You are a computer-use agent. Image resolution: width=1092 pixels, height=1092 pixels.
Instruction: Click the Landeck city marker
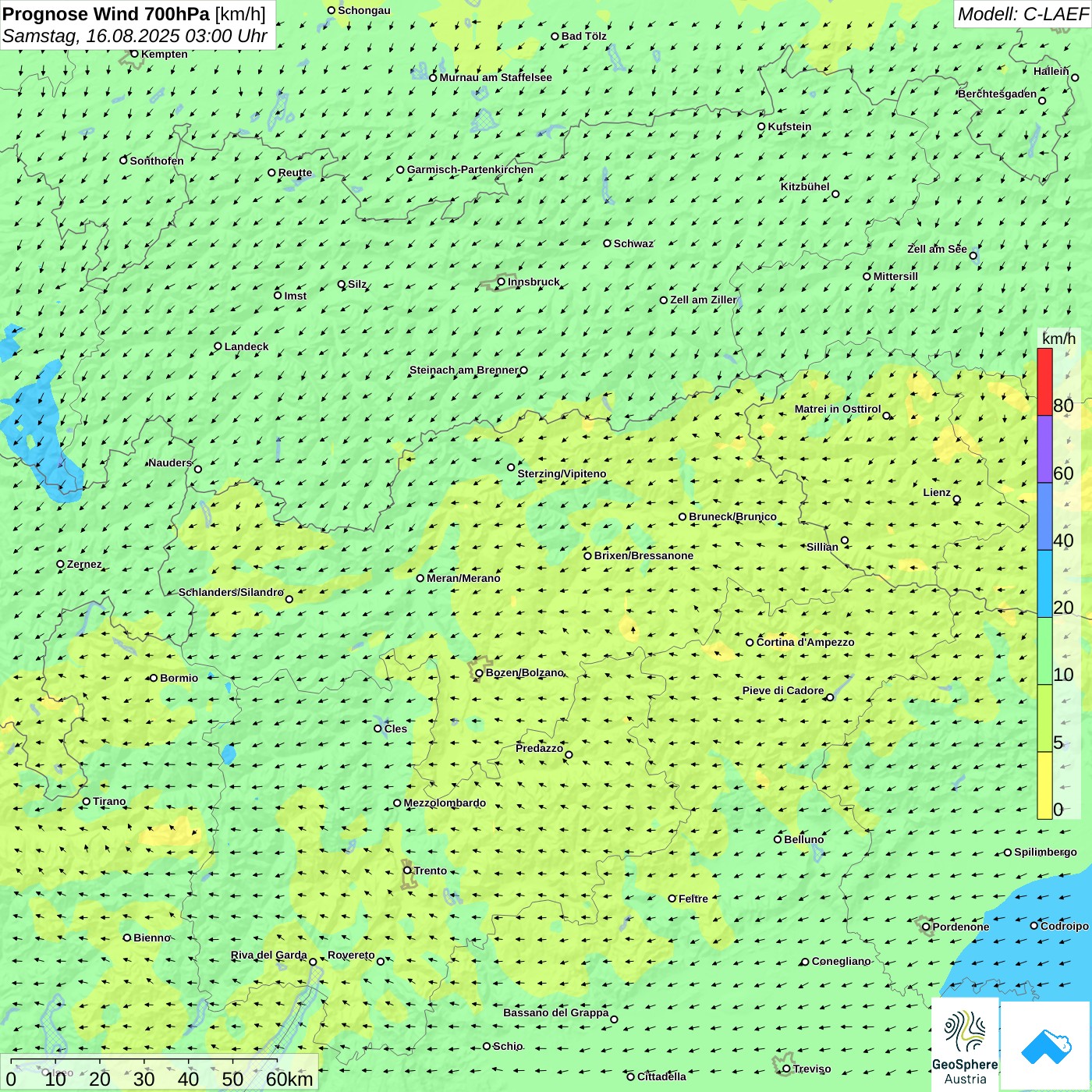(x=218, y=346)
